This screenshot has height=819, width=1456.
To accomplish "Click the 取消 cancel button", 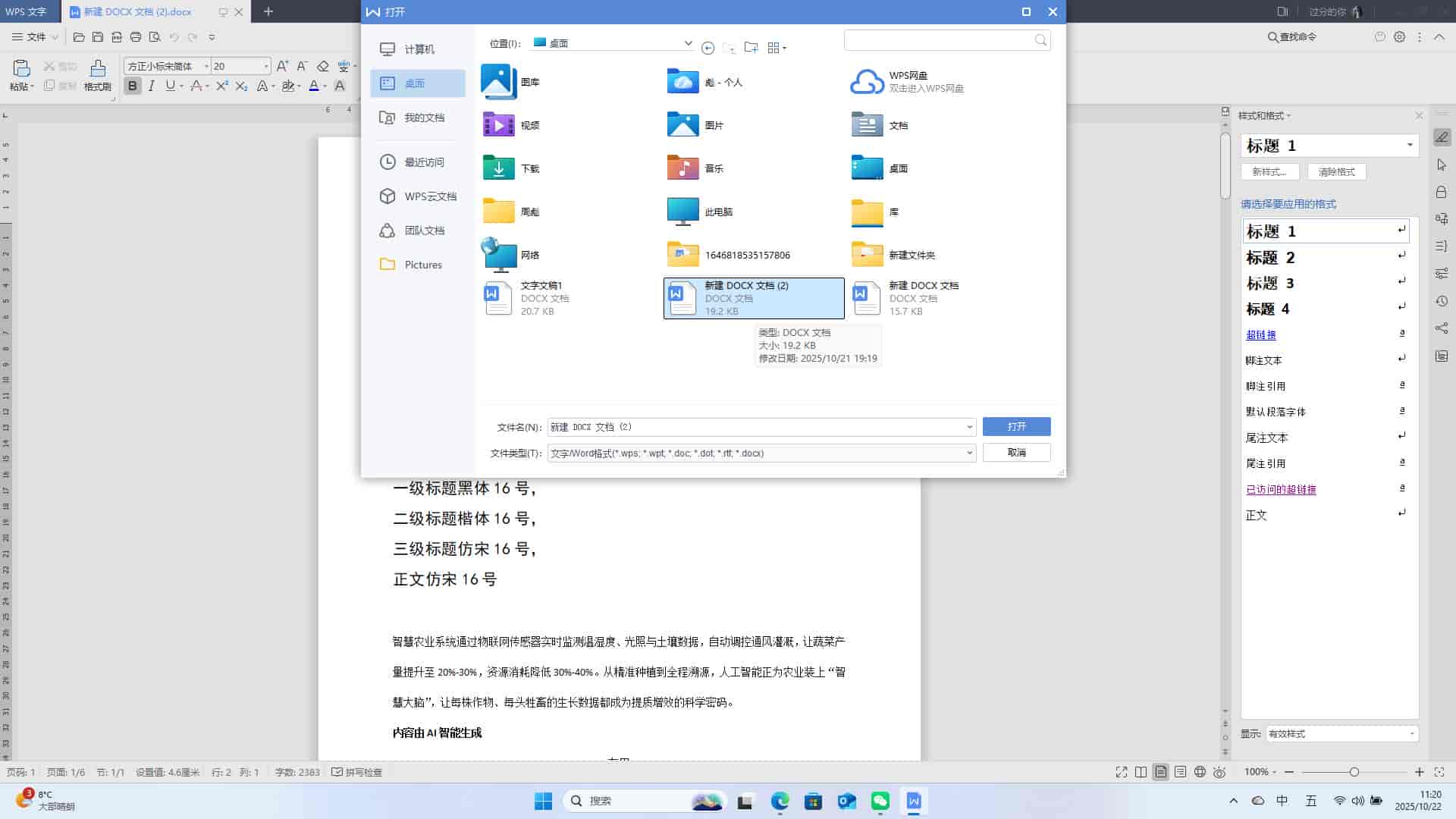I will [x=1016, y=453].
